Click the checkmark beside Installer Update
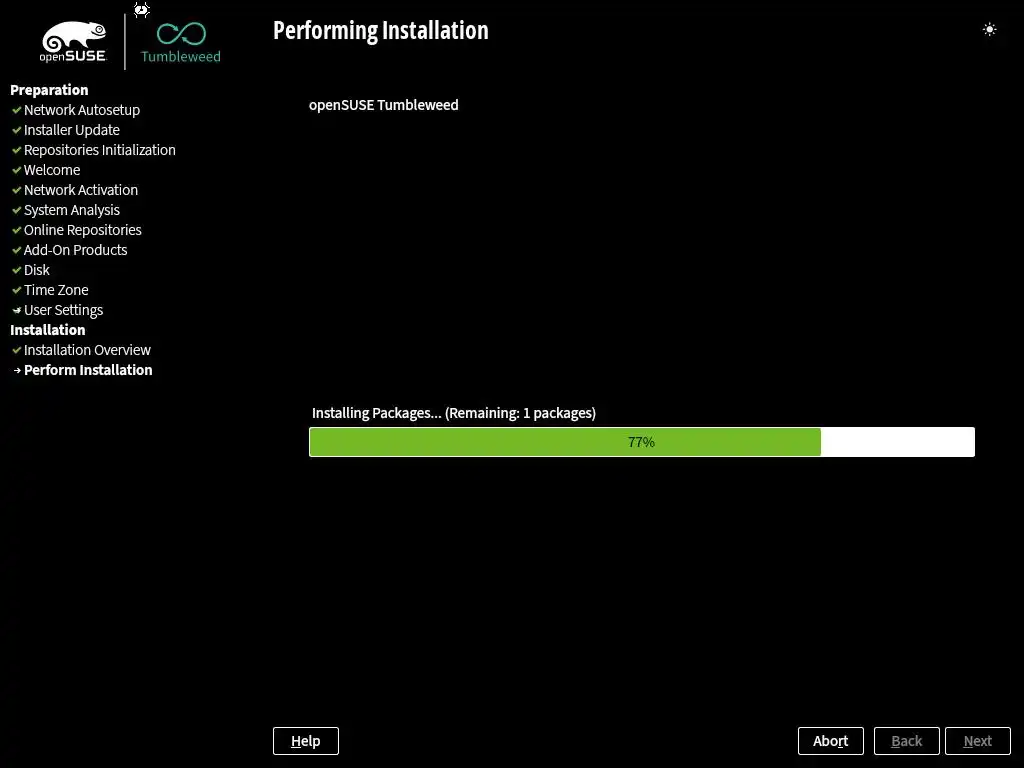The height and width of the screenshot is (768, 1024). [x=16, y=131]
